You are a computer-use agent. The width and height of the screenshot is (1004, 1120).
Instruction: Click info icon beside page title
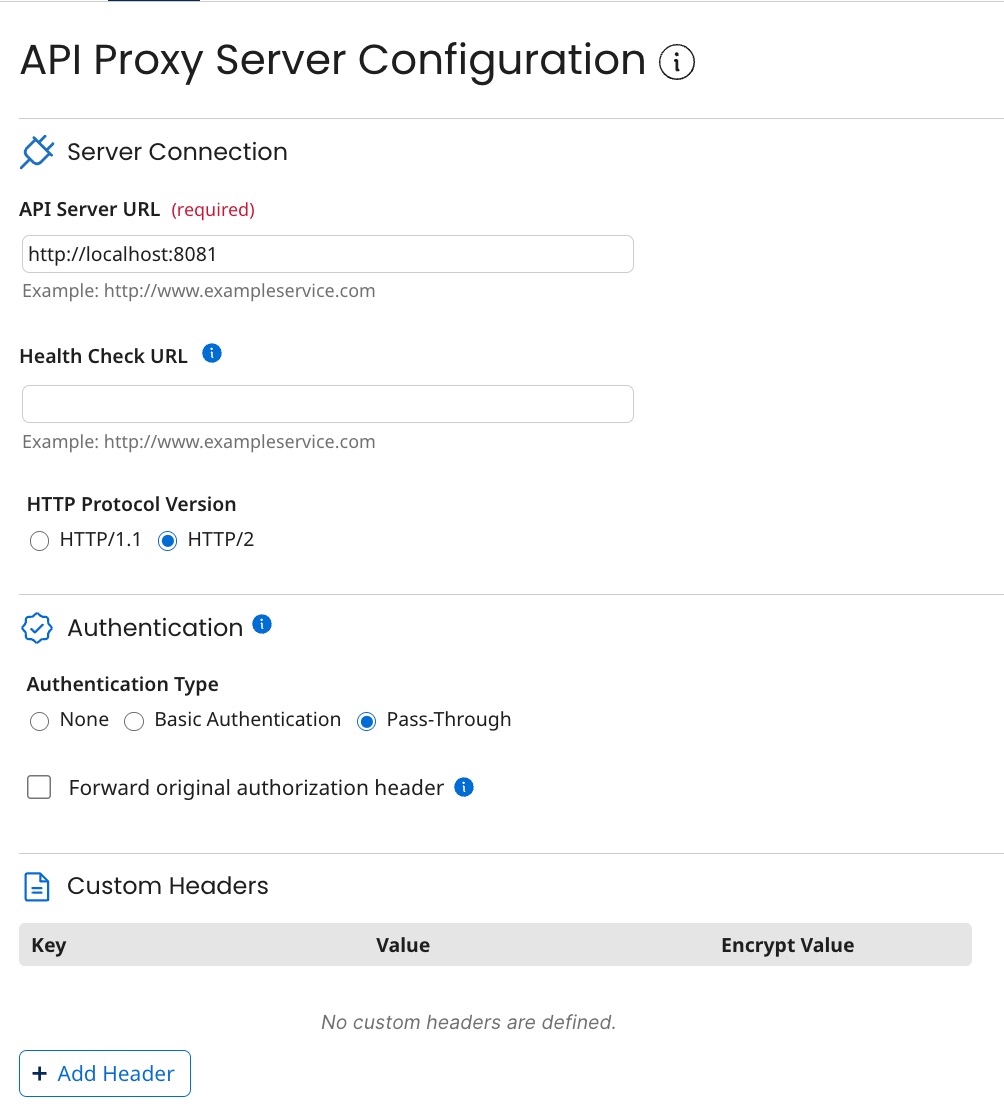point(677,63)
